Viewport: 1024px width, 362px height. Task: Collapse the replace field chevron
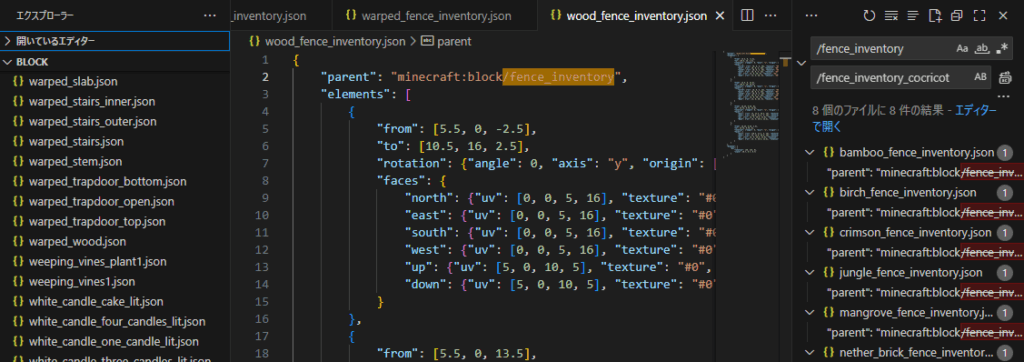(801, 63)
